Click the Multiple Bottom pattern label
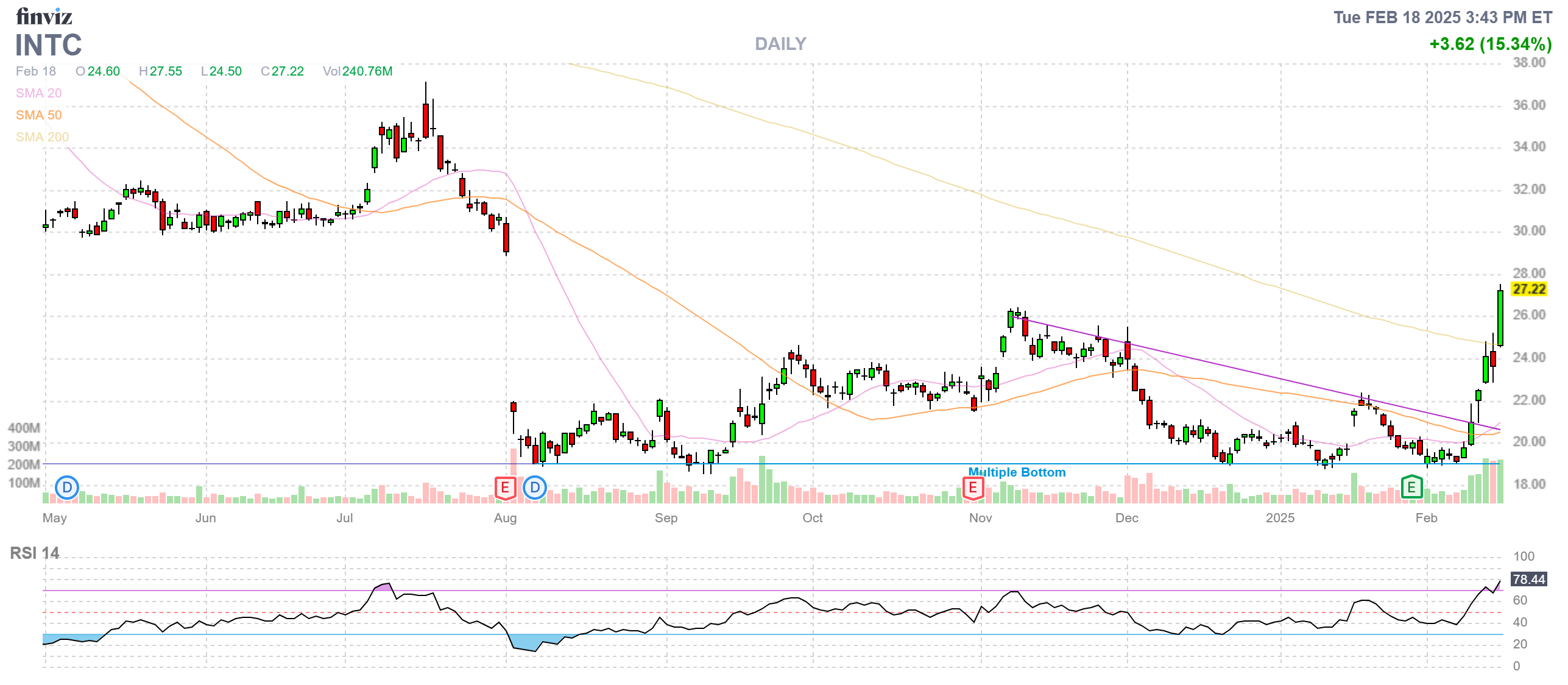Image resolution: width=1568 pixels, height=685 pixels. point(1017,472)
